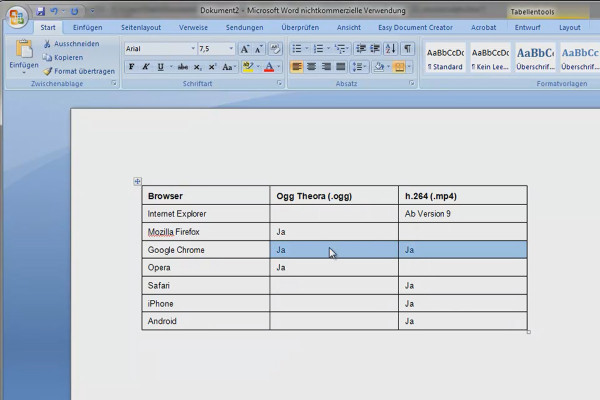Show paragraph marks with the pilcrow icon
The height and width of the screenshot is (400, 600).
pos(408,49)
